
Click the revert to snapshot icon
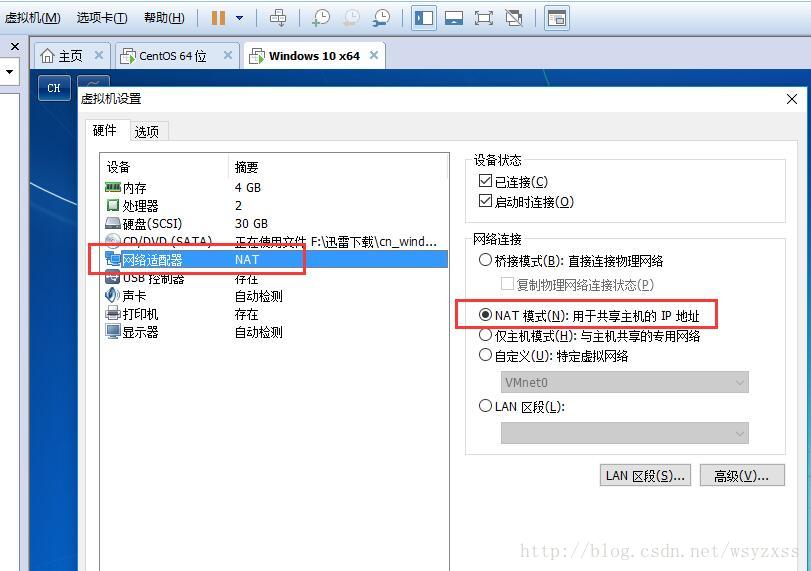click(351, 18)
